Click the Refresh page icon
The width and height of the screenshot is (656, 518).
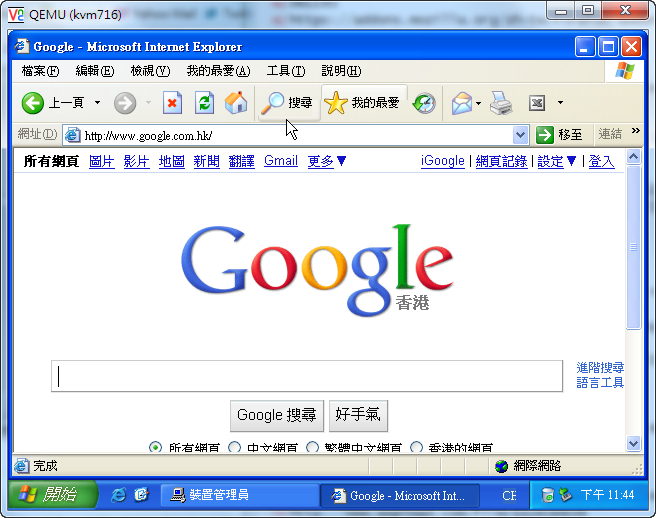[204, 103]
